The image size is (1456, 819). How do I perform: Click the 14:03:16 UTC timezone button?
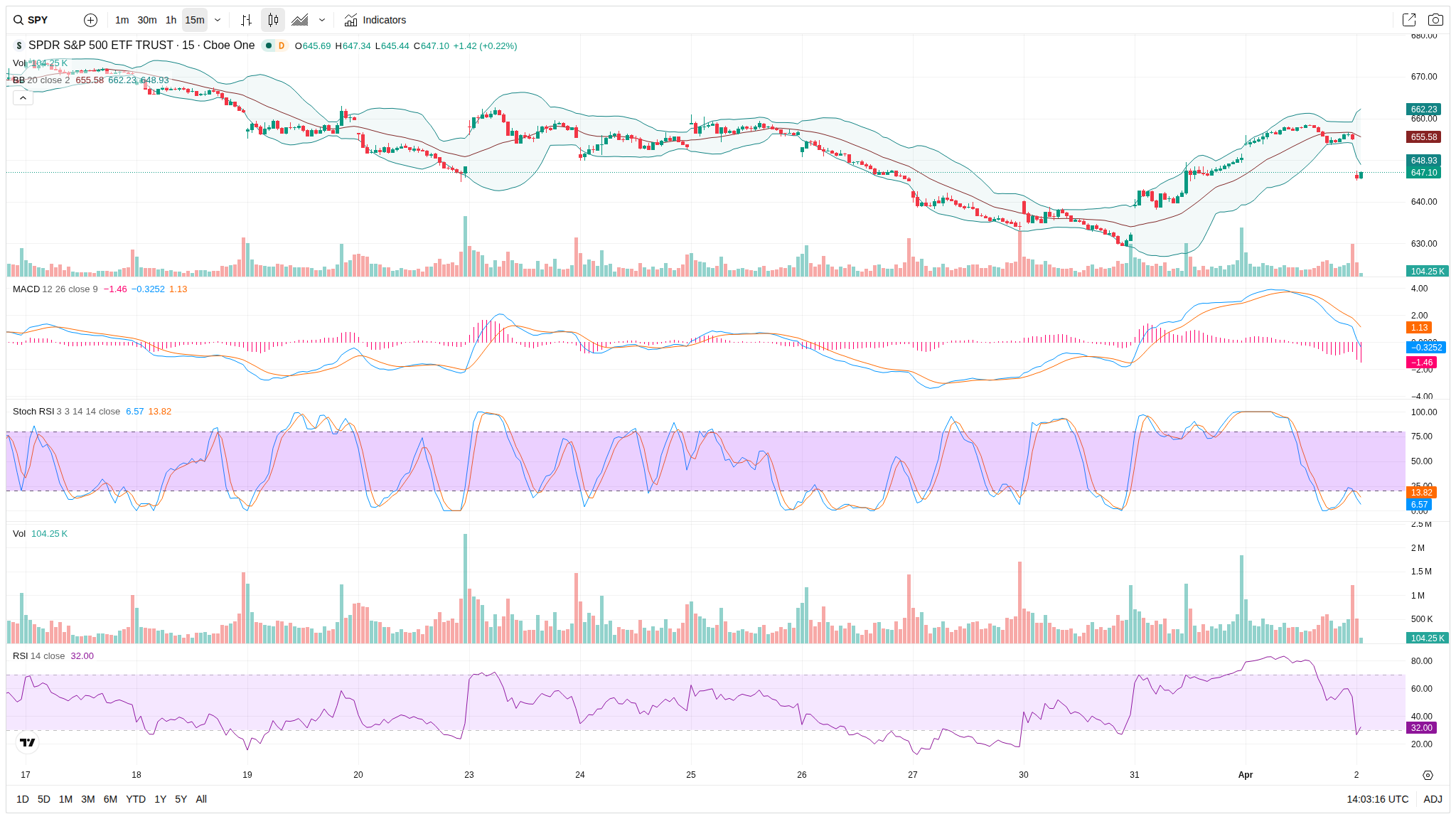[1377, 799]
